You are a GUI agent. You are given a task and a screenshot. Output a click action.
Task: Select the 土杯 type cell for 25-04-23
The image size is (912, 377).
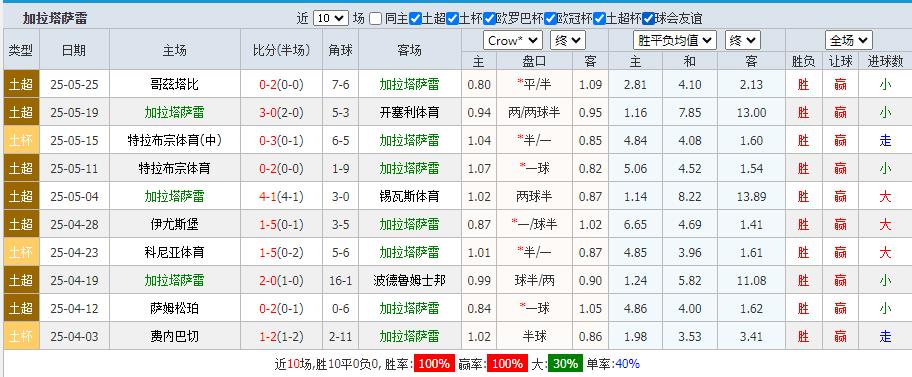[21, 252]
